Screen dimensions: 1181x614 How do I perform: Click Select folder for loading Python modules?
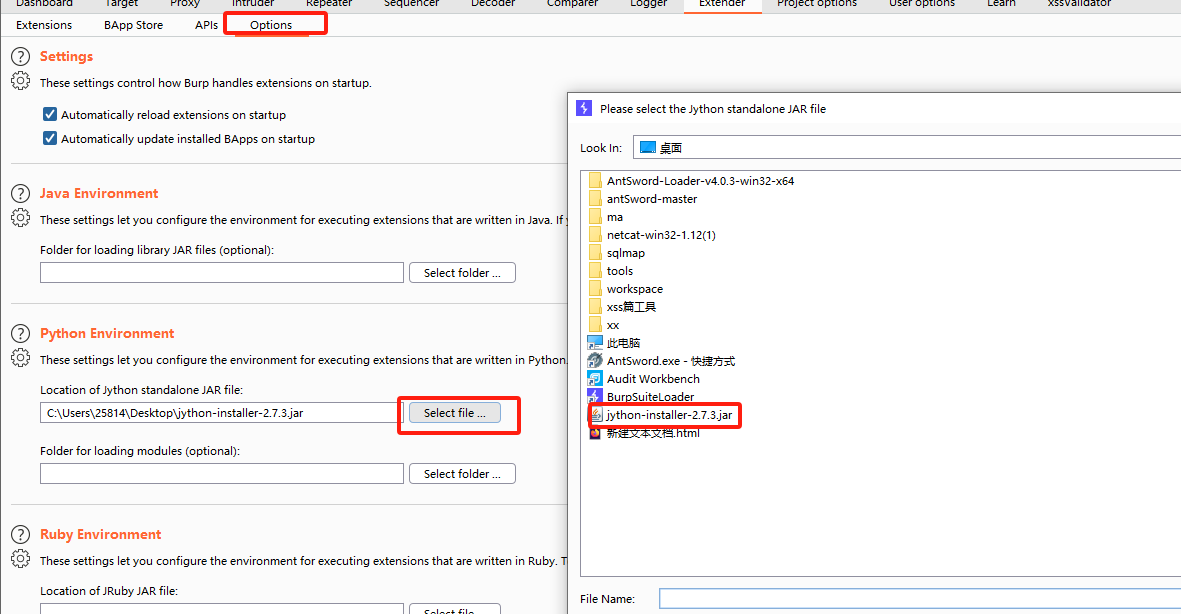point(462,474)
